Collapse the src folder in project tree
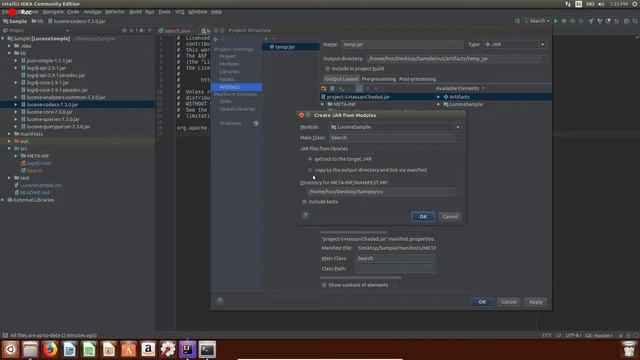This screenshot has height=360, width=640. click(x=9, y=149)
